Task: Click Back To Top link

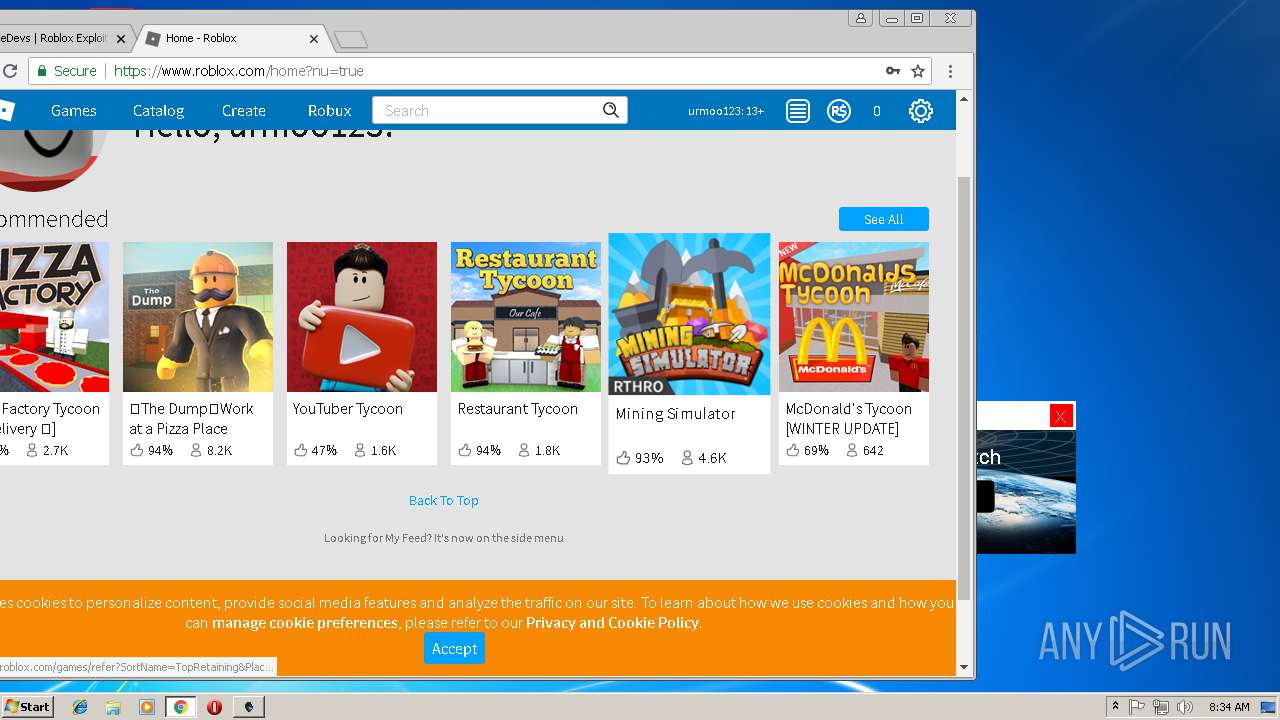Action: tap(444, 500)
